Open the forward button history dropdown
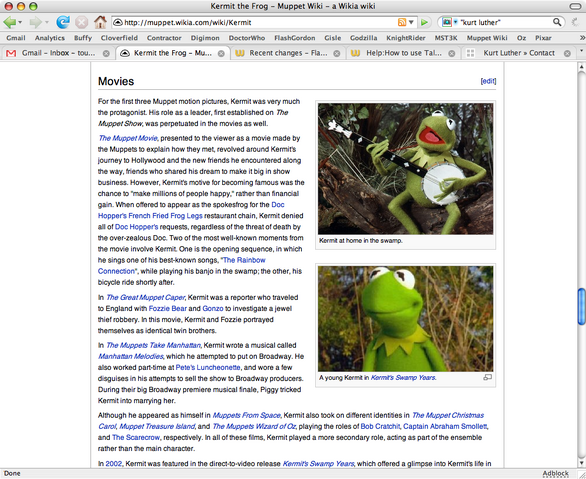Viewport: 586px width, 479px height. coord(46,22)
